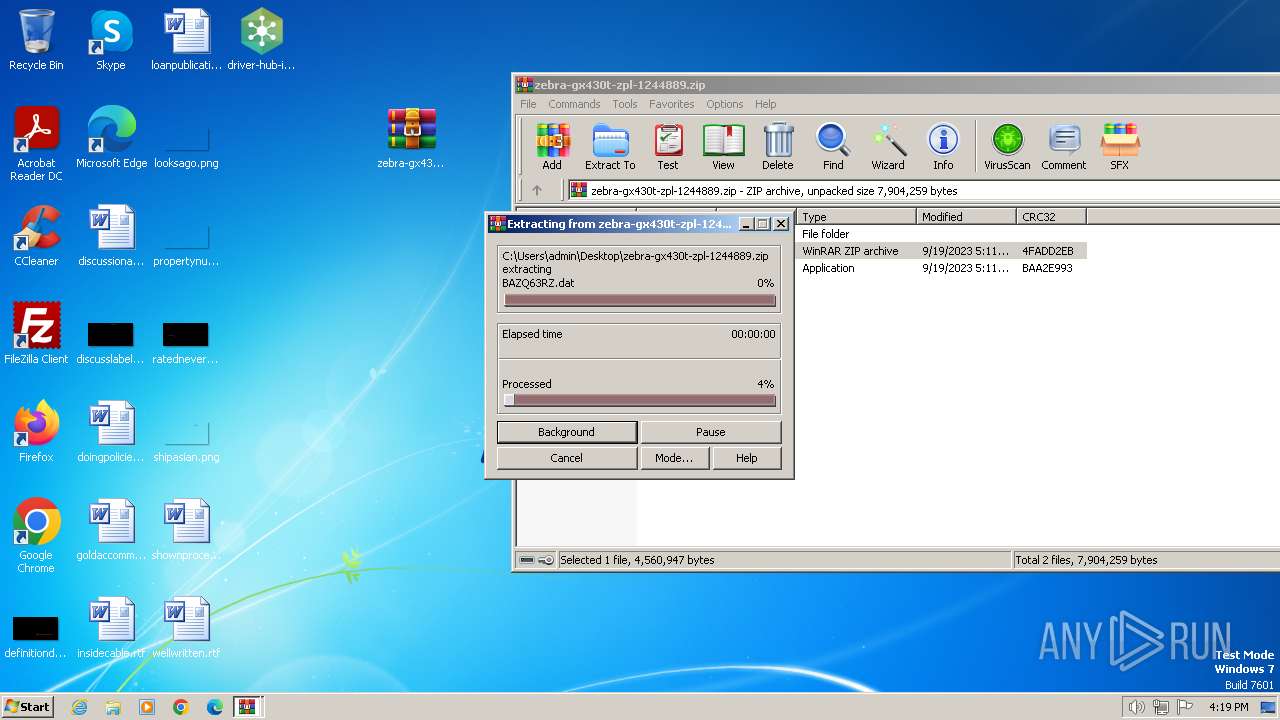Open the archive Info icon
This screenshot has height=720, width=1280.
[x=943, y=147]
